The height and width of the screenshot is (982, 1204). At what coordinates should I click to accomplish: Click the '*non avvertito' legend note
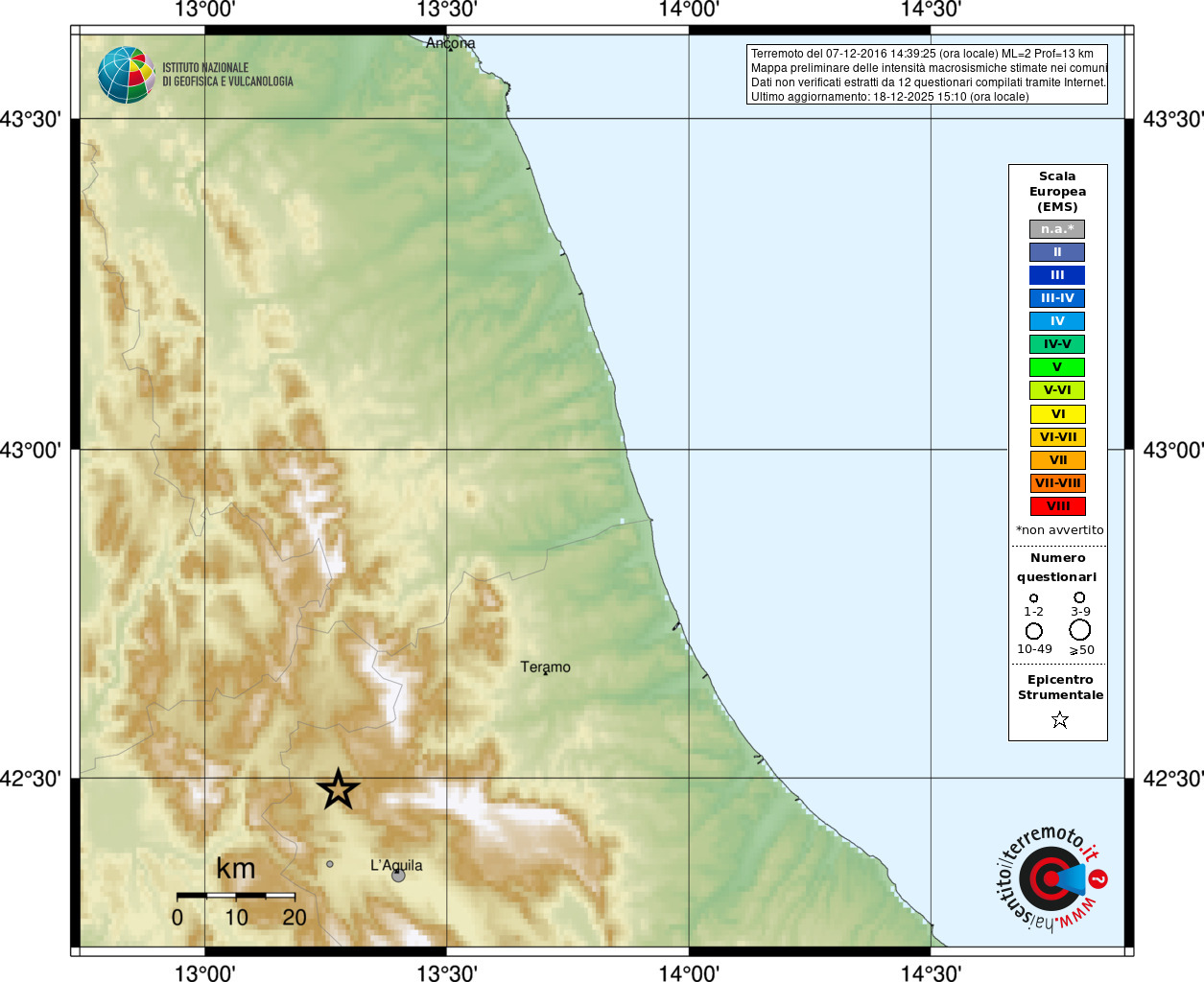click(1059, 530)
